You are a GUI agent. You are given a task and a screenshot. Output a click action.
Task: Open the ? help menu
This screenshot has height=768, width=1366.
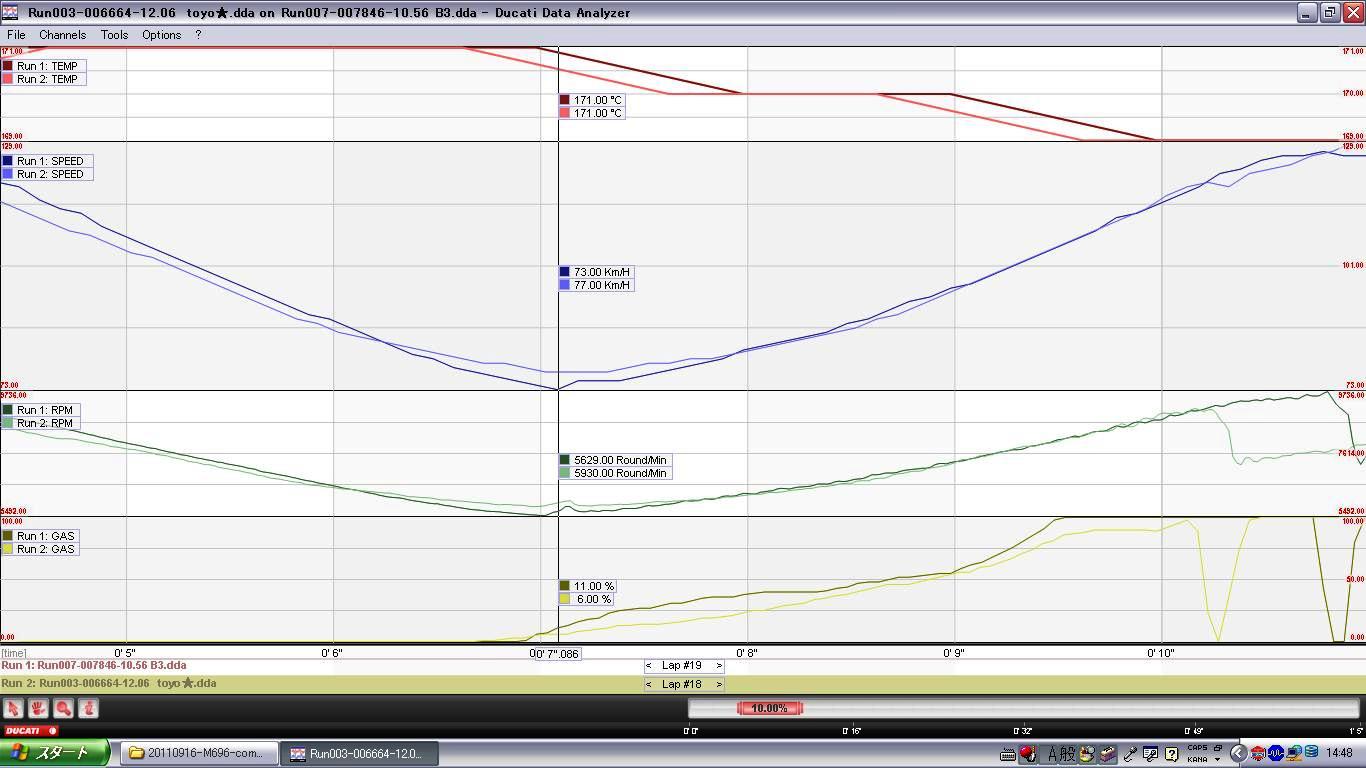(198, 34)
